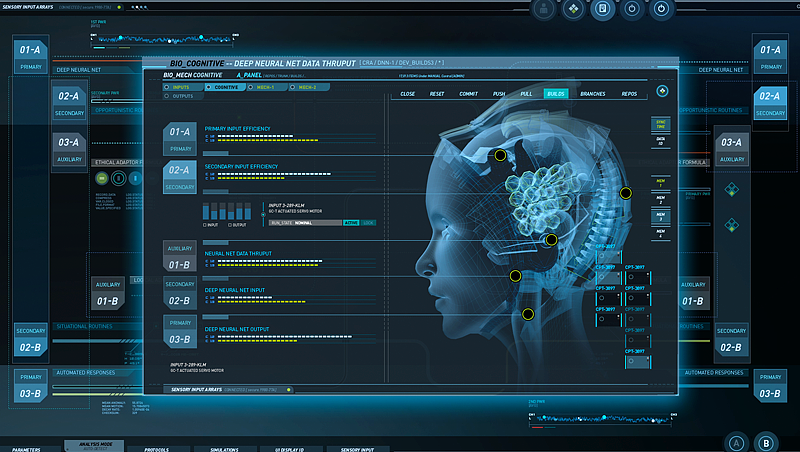Select the circled A icon at bottom right
Screen dimensions: 800x452
tap(737, 443)
